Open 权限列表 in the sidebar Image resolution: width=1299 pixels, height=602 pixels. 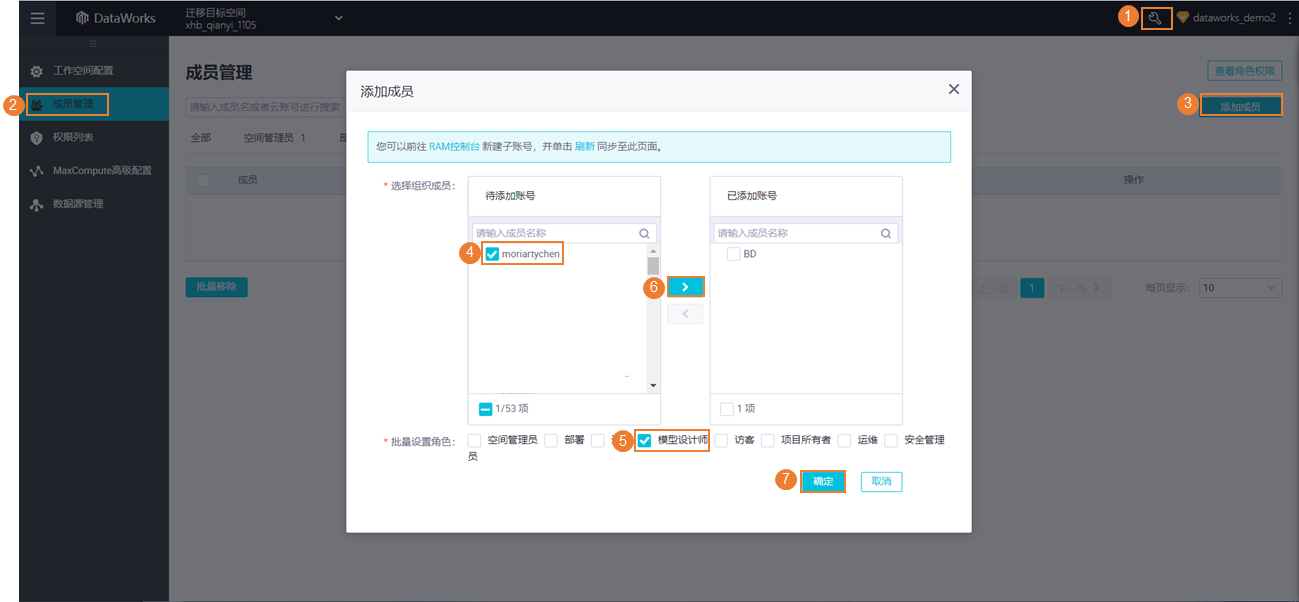pyautogui.click(x=94, y=137)
